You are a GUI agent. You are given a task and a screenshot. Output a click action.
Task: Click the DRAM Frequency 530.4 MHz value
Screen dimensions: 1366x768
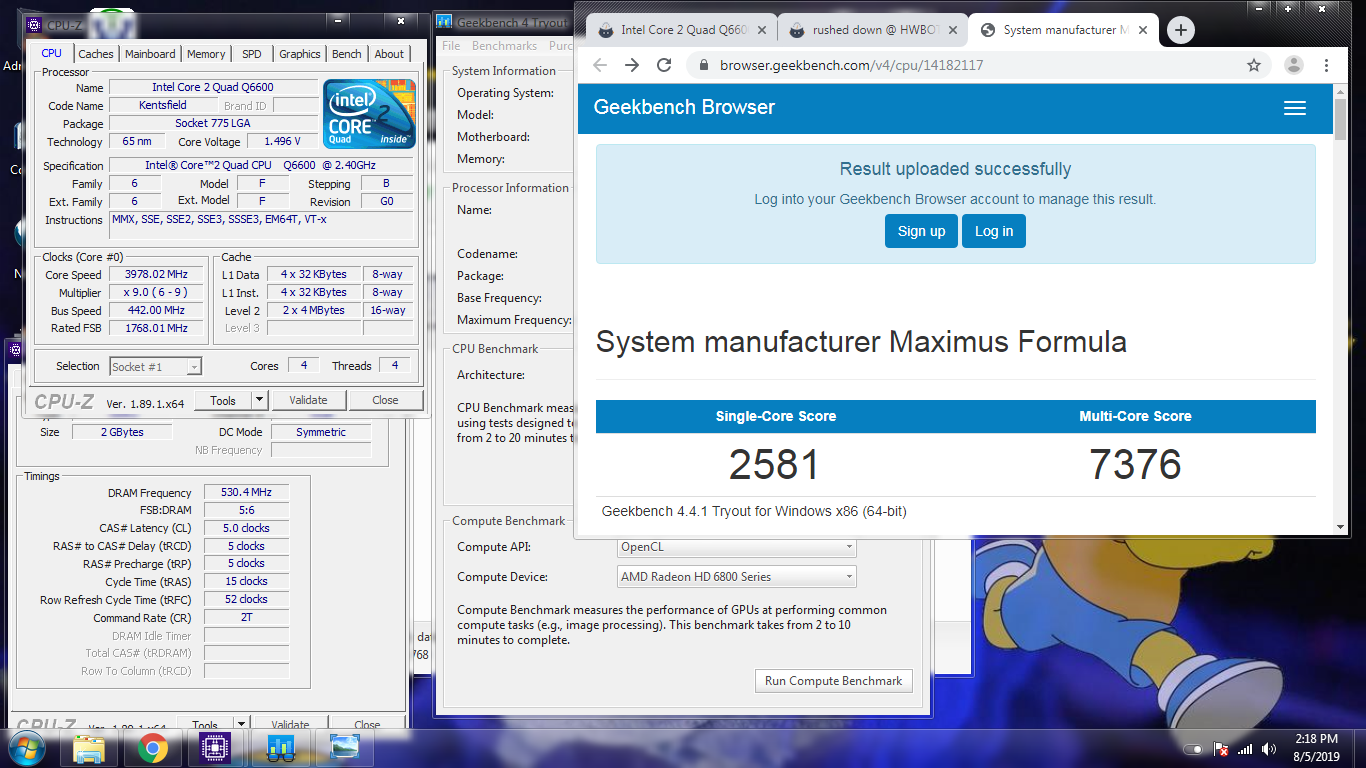point(247,493)
